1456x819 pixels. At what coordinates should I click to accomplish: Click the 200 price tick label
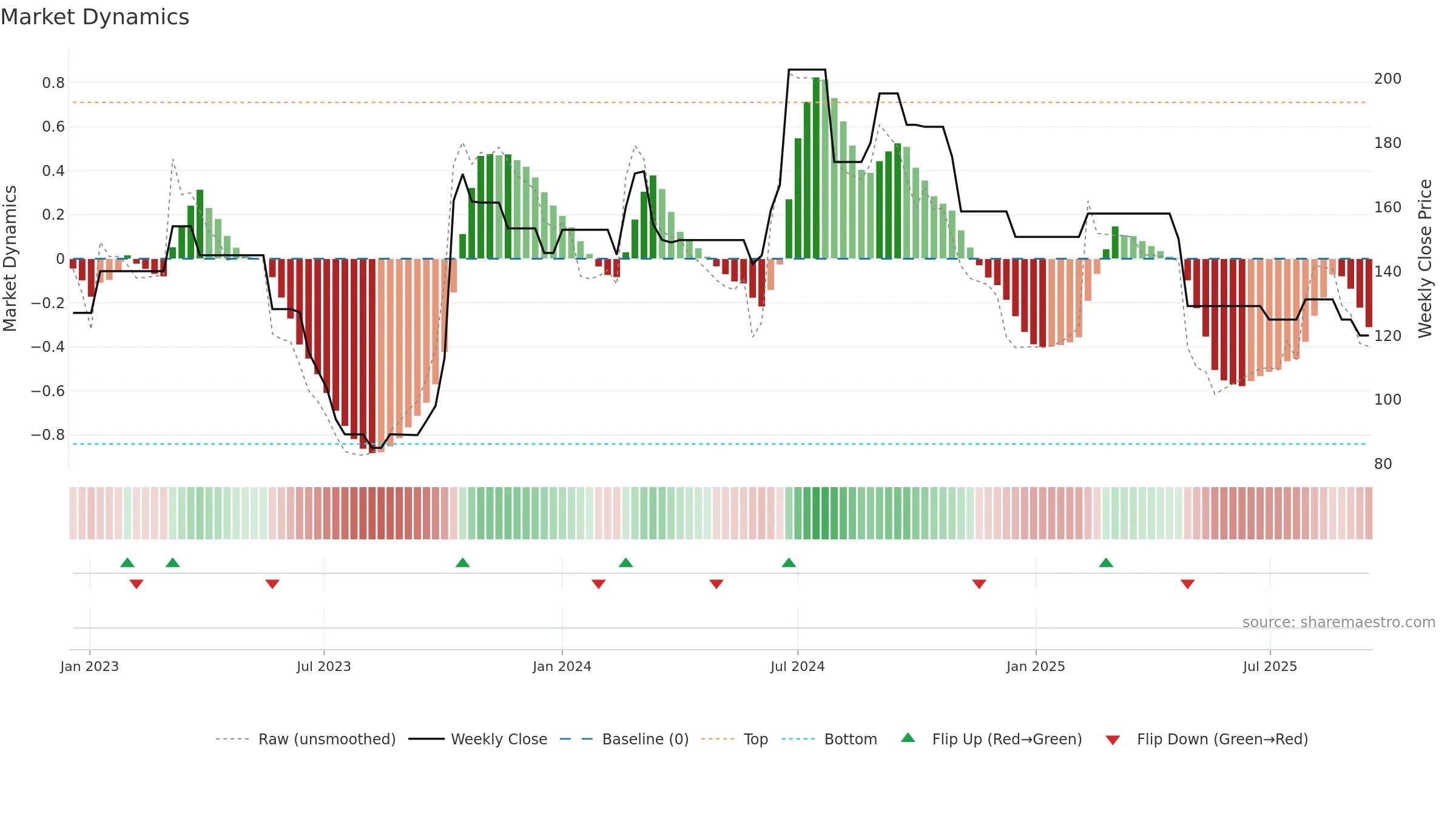click(1388, 79)
